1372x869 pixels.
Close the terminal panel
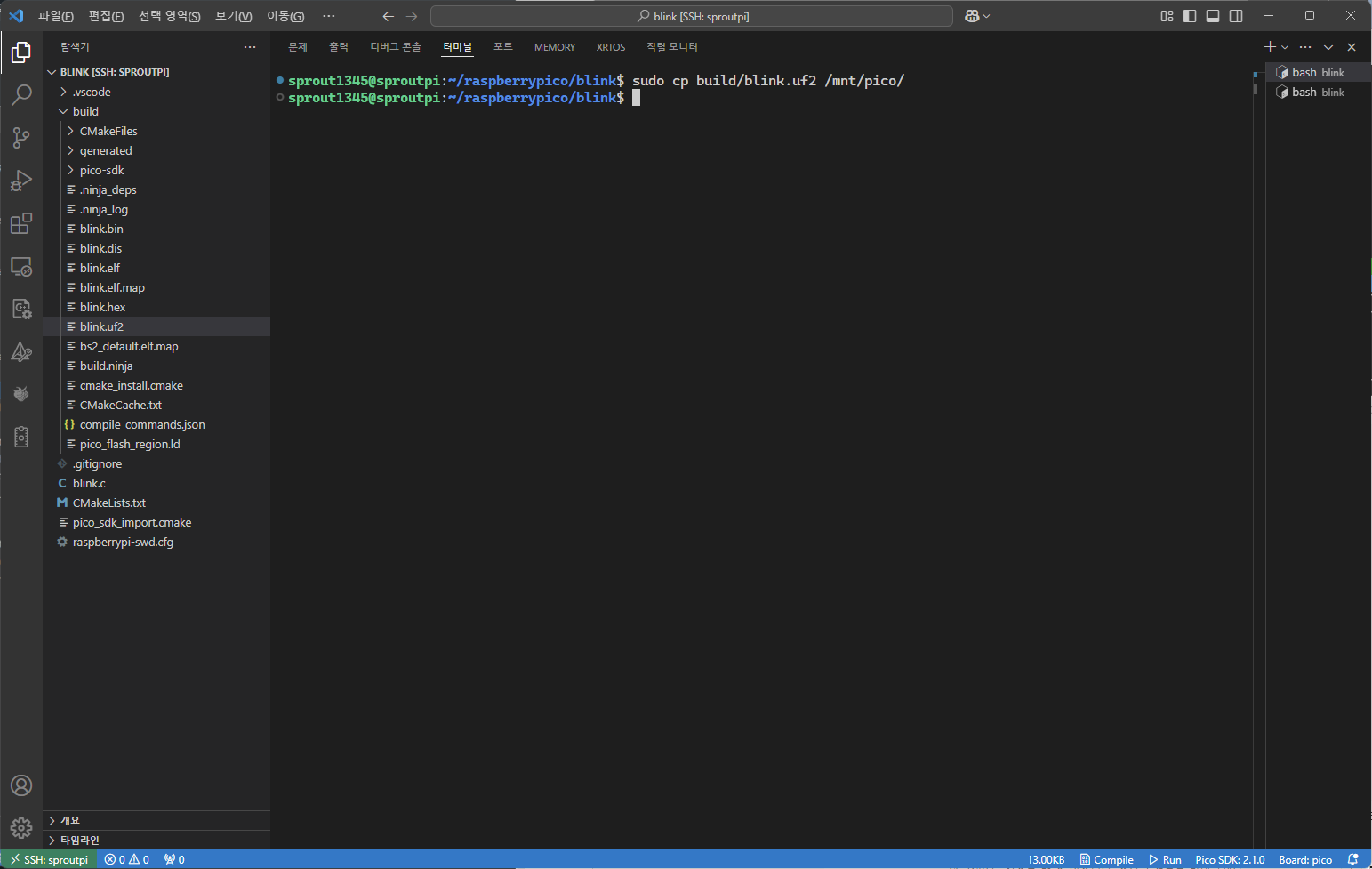pos(1352,47)
